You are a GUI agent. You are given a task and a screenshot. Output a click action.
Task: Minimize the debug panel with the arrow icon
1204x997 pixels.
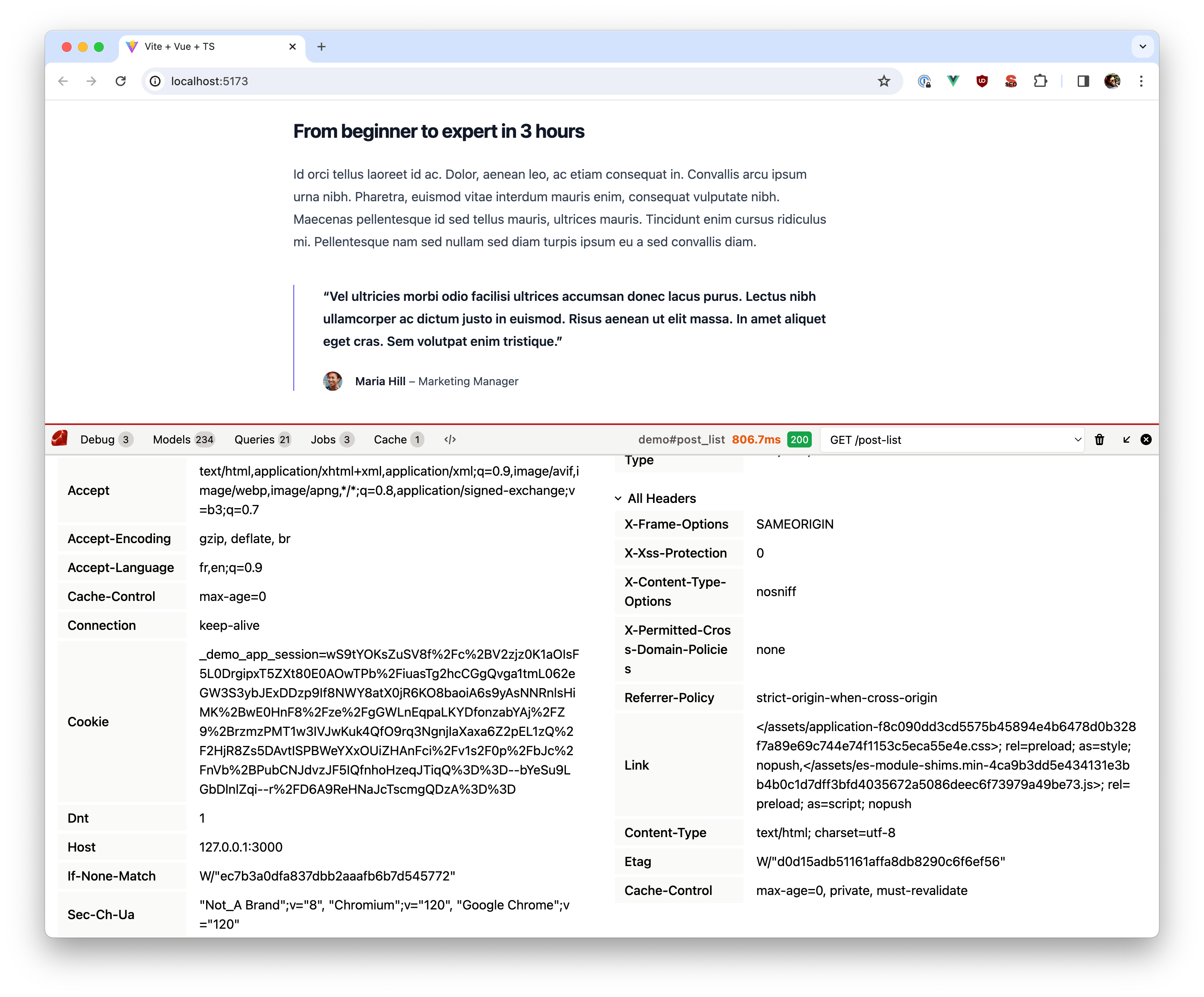(1126, 439)
